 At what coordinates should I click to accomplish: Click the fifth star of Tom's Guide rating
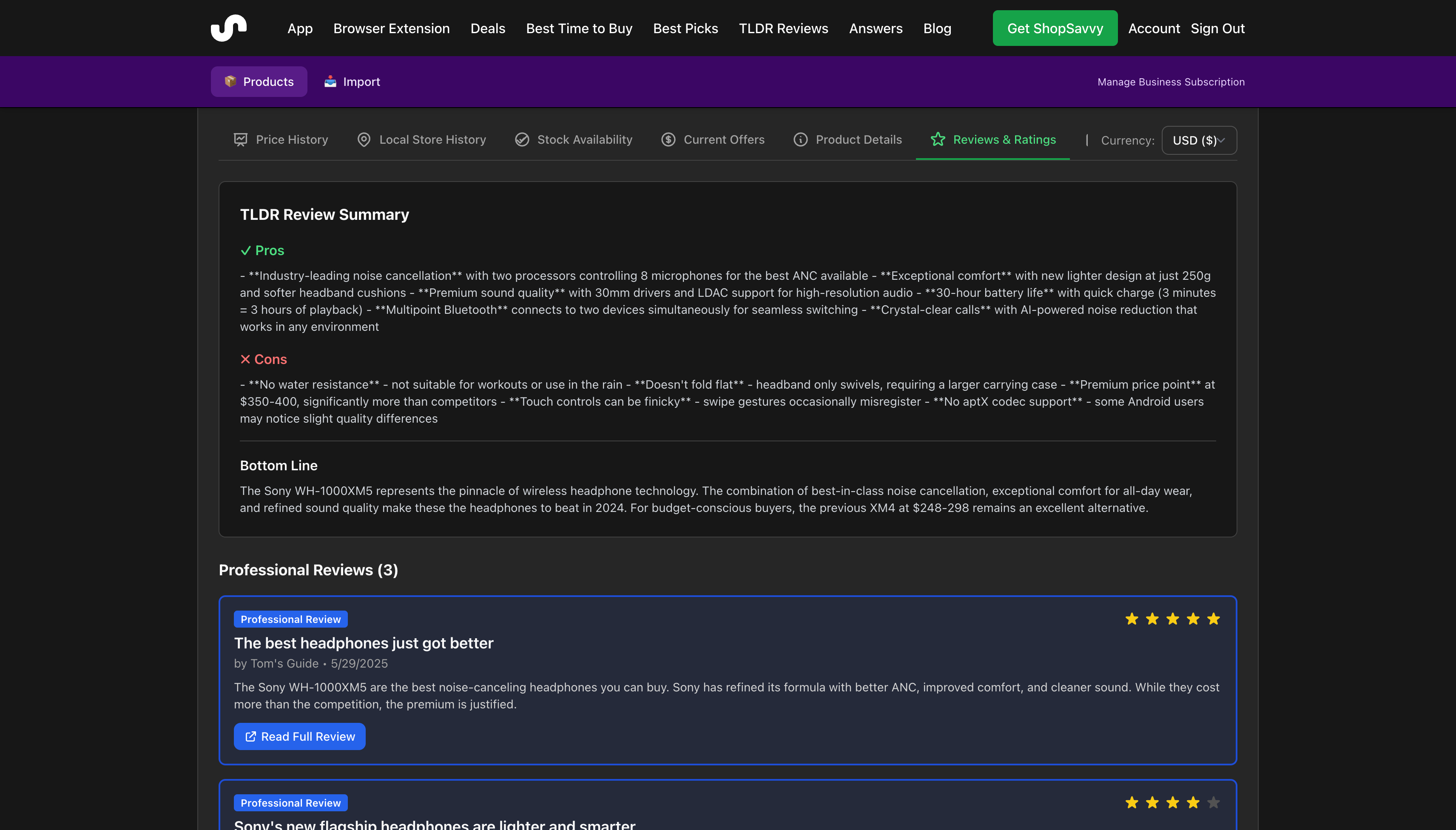[x=1213, y=619]
